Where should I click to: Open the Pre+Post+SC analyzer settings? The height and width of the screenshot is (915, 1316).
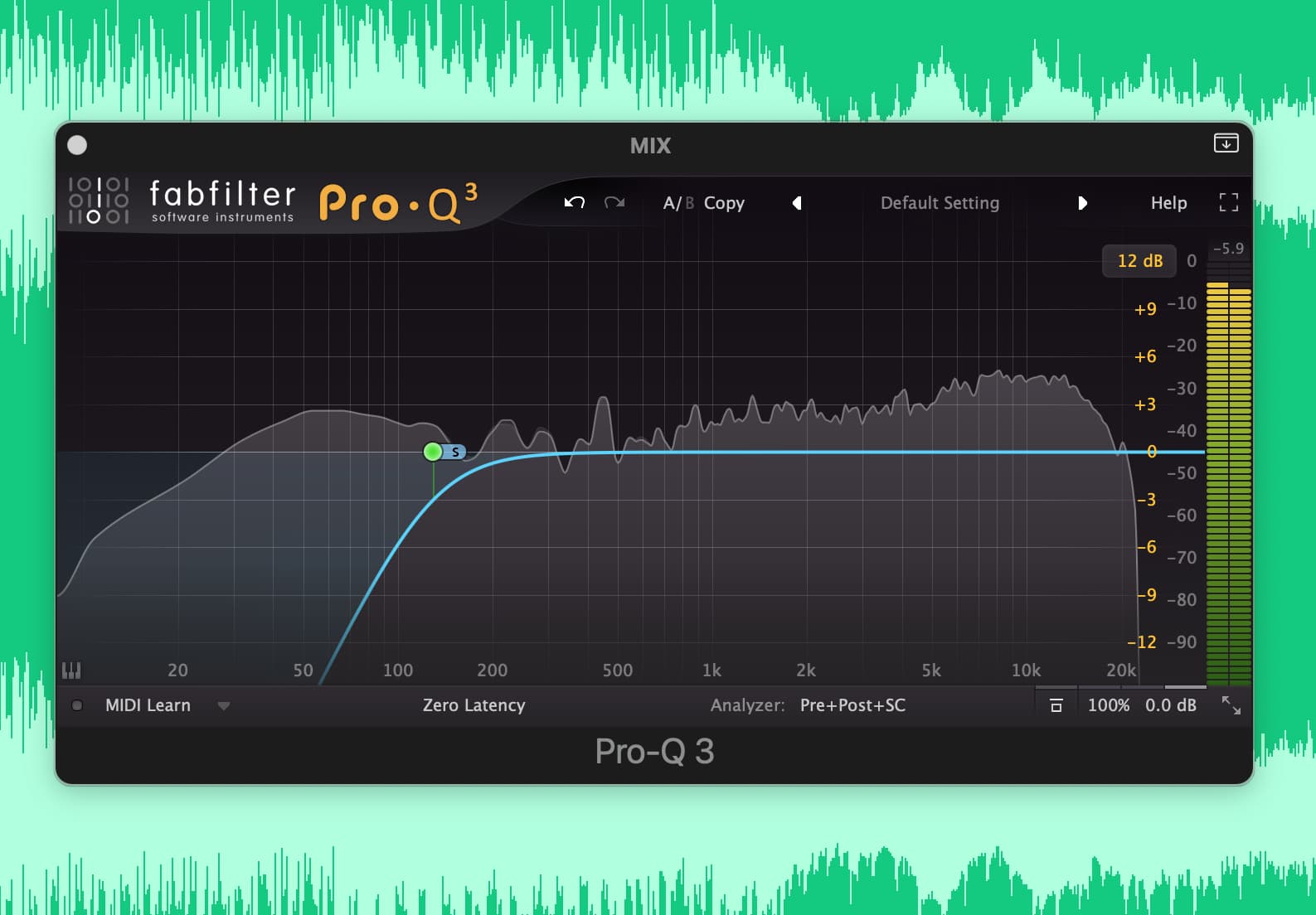tap(852, 705)
